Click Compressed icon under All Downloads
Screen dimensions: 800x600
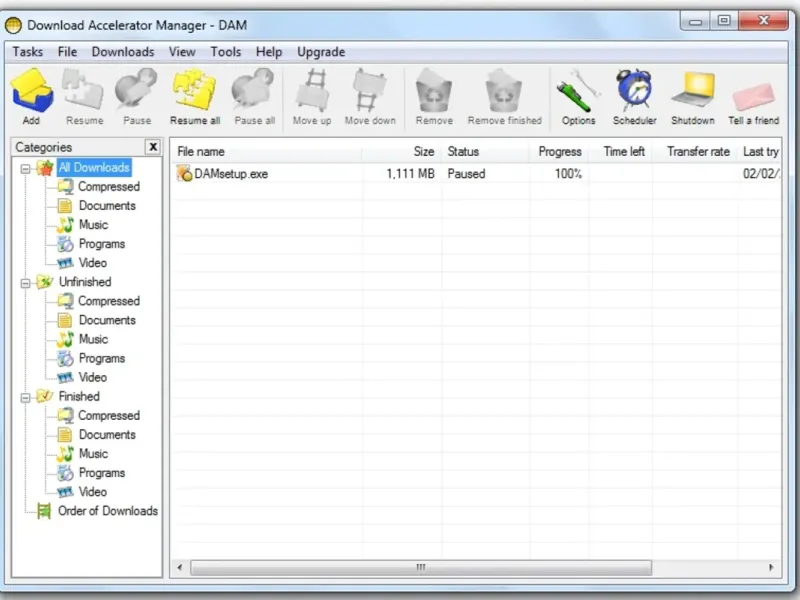[65, 186]
